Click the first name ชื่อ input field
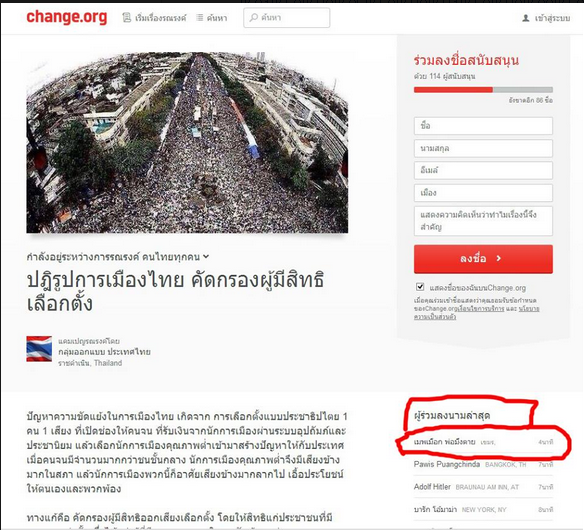584x530 pixels. click(483, 126)
